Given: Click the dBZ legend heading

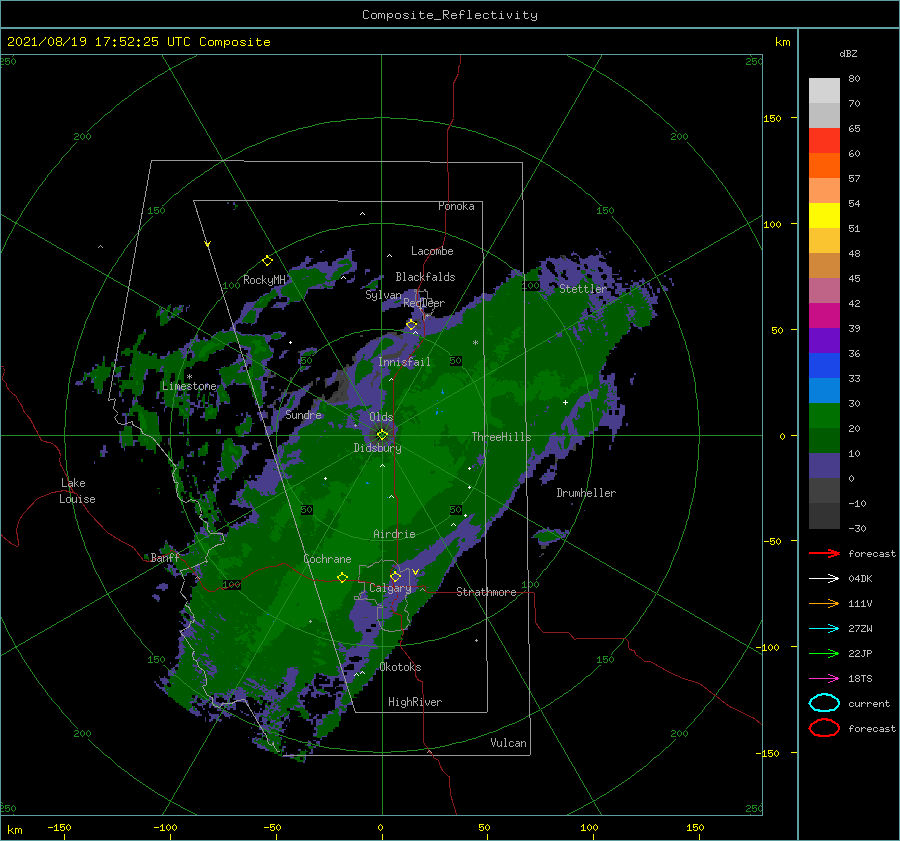Looking at the screenshot, I should tap(848, 53).
